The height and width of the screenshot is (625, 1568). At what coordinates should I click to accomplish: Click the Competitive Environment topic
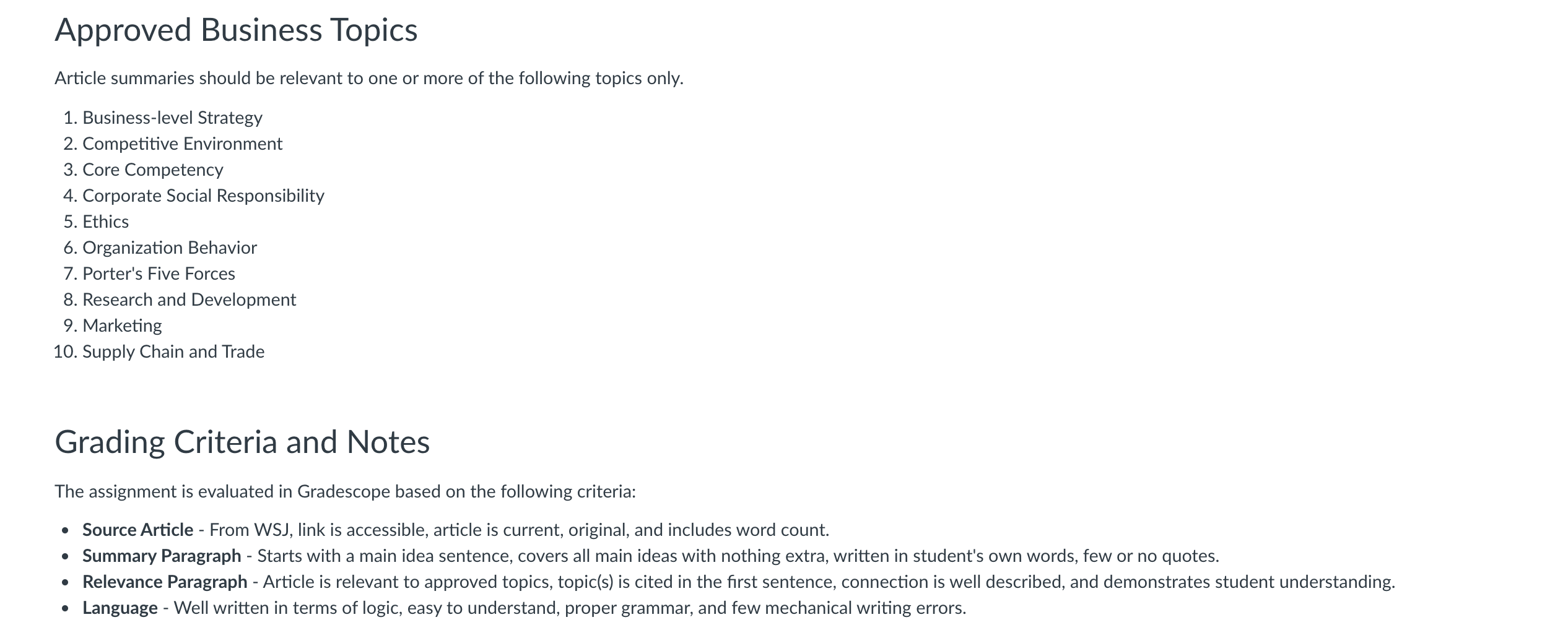[x=182, y=144]
